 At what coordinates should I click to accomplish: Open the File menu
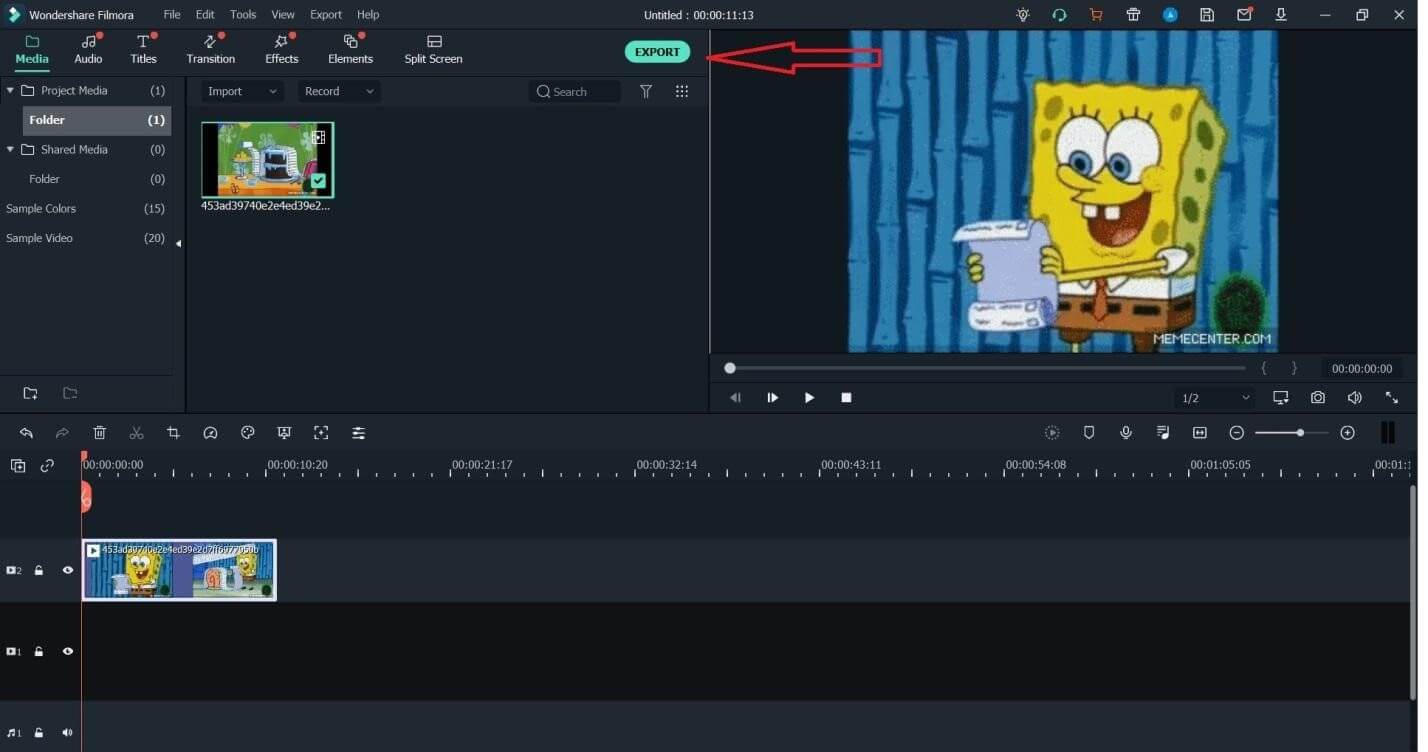coord(172,15)
